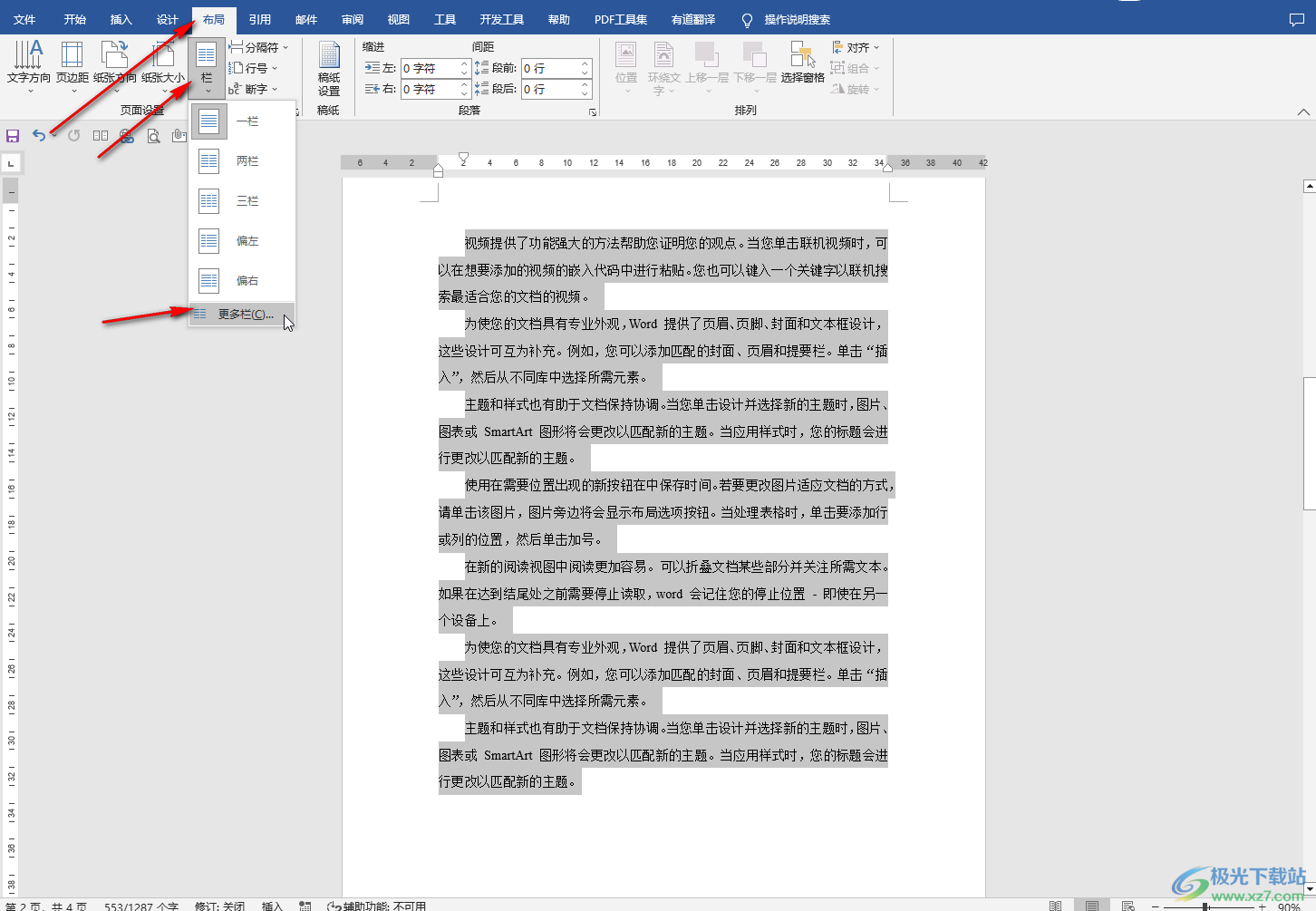Select Two columns (两栏) option
1316x911 pixels.
242,160
